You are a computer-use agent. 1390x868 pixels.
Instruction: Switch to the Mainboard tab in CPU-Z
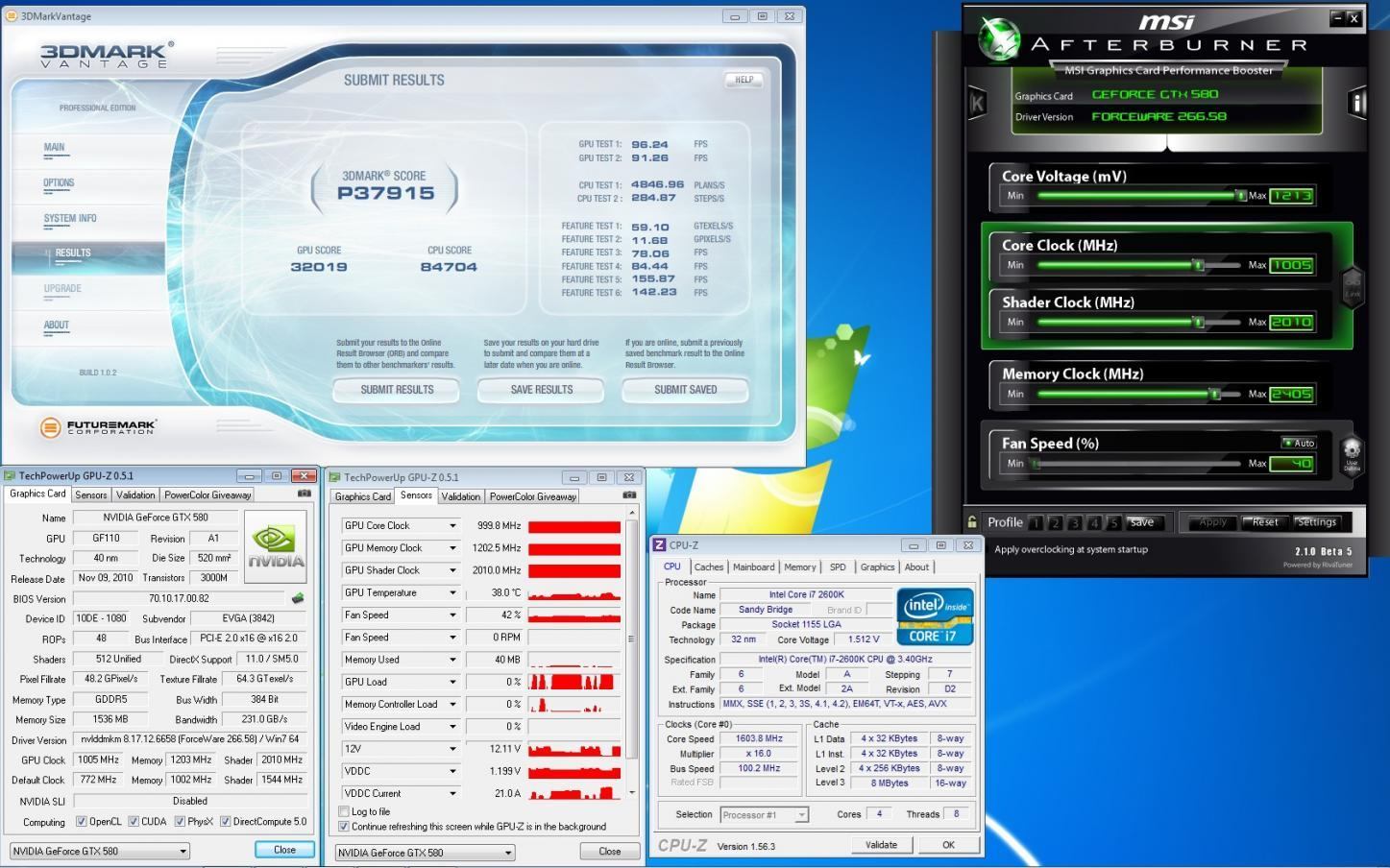pos(754,567)
